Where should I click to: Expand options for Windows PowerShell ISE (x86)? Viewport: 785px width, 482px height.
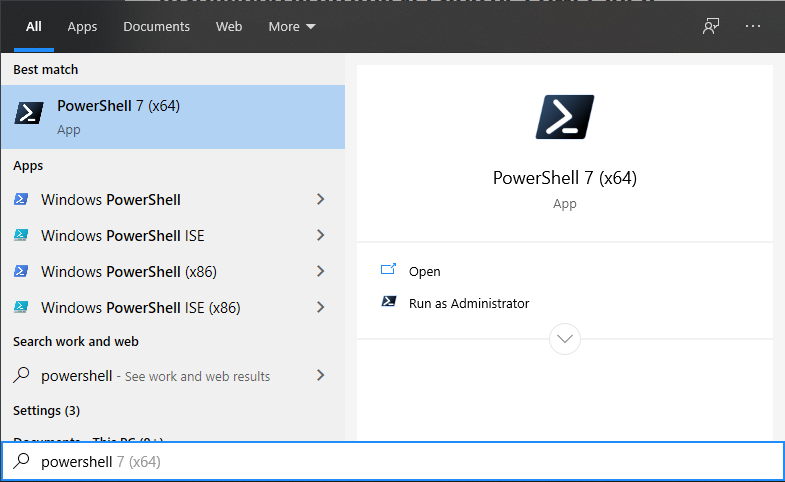coord(320,307)
